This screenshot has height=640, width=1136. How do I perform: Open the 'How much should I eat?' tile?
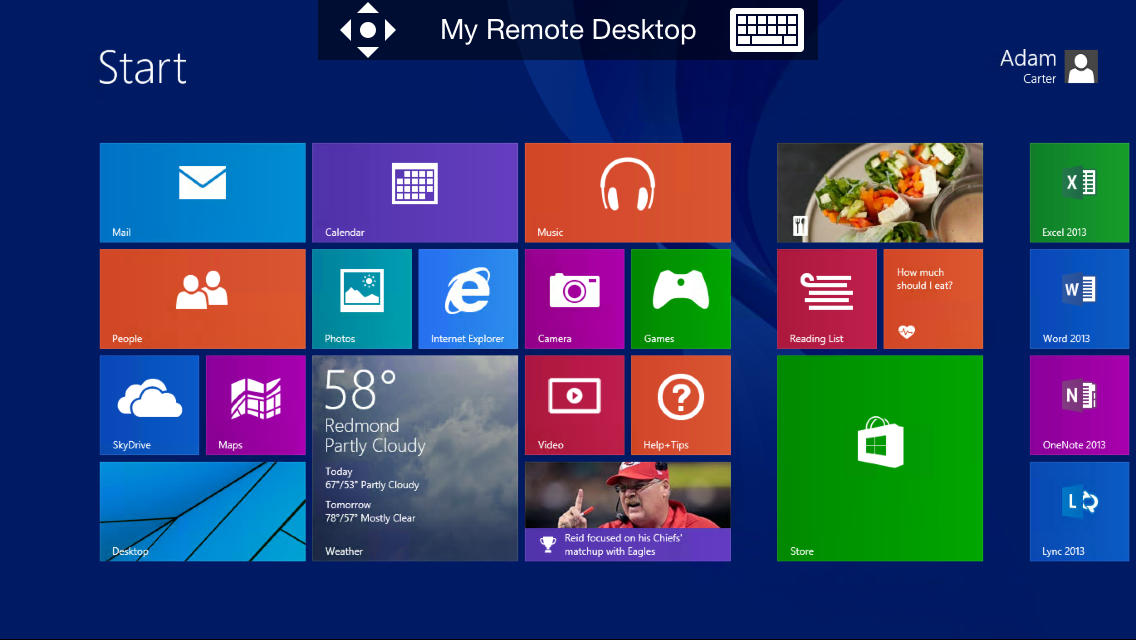click(x=932, y=299)
